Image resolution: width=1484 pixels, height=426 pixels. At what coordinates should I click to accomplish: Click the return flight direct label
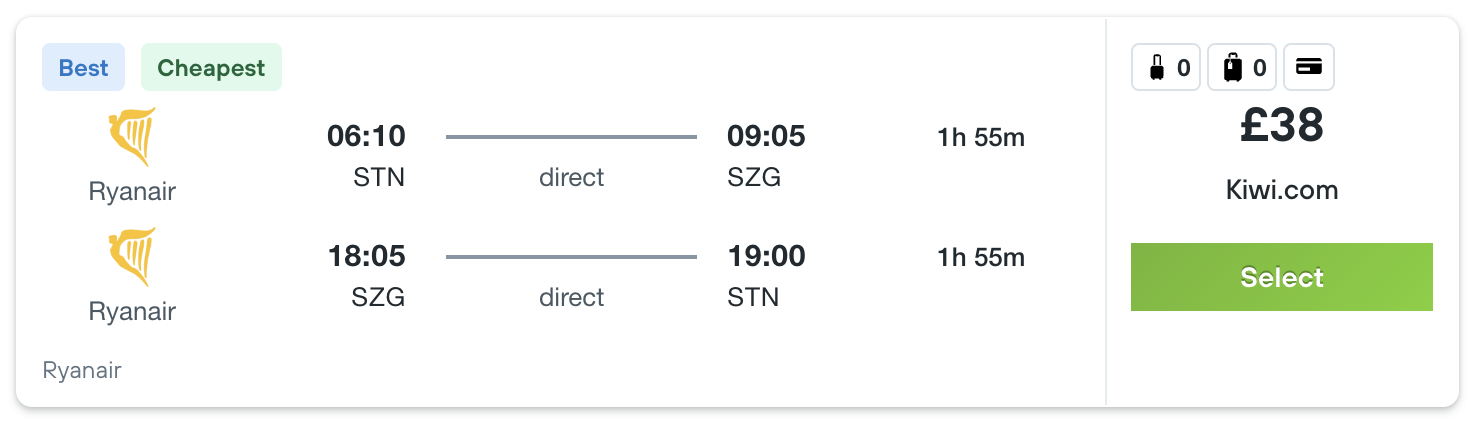[571, 297]
